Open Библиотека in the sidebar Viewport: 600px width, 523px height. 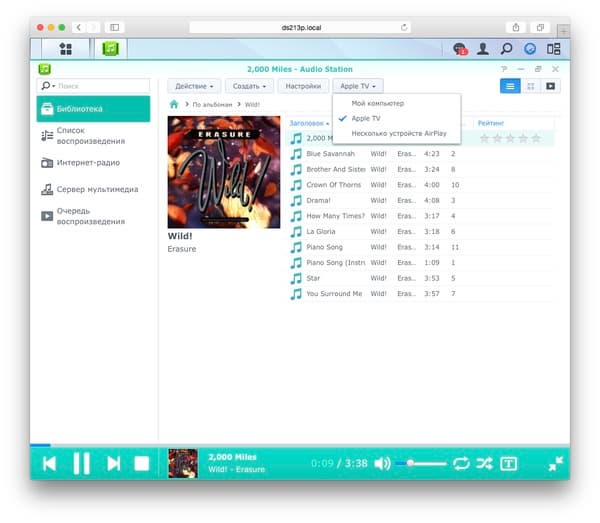(x=93, y=109)
